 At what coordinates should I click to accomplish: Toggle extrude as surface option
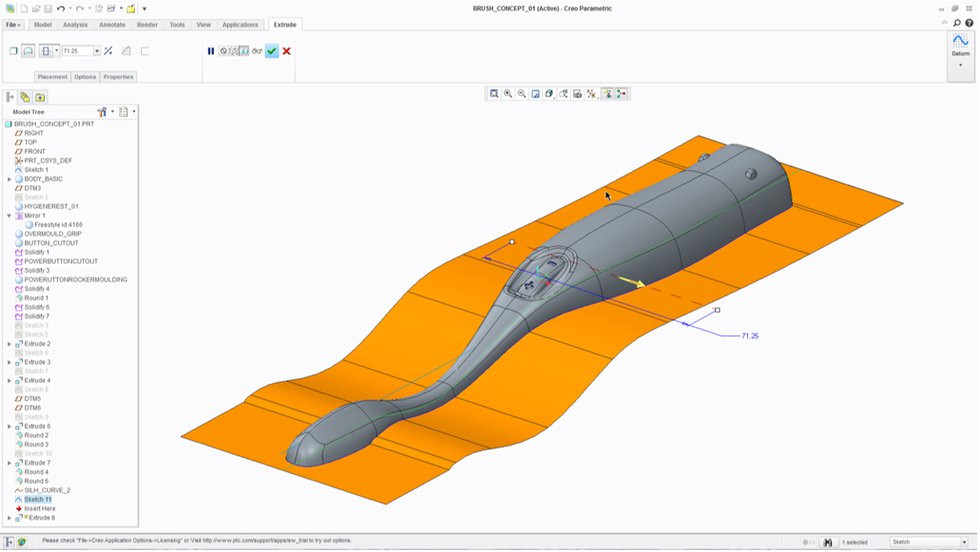pyautogui.click(x=28, y=51)
